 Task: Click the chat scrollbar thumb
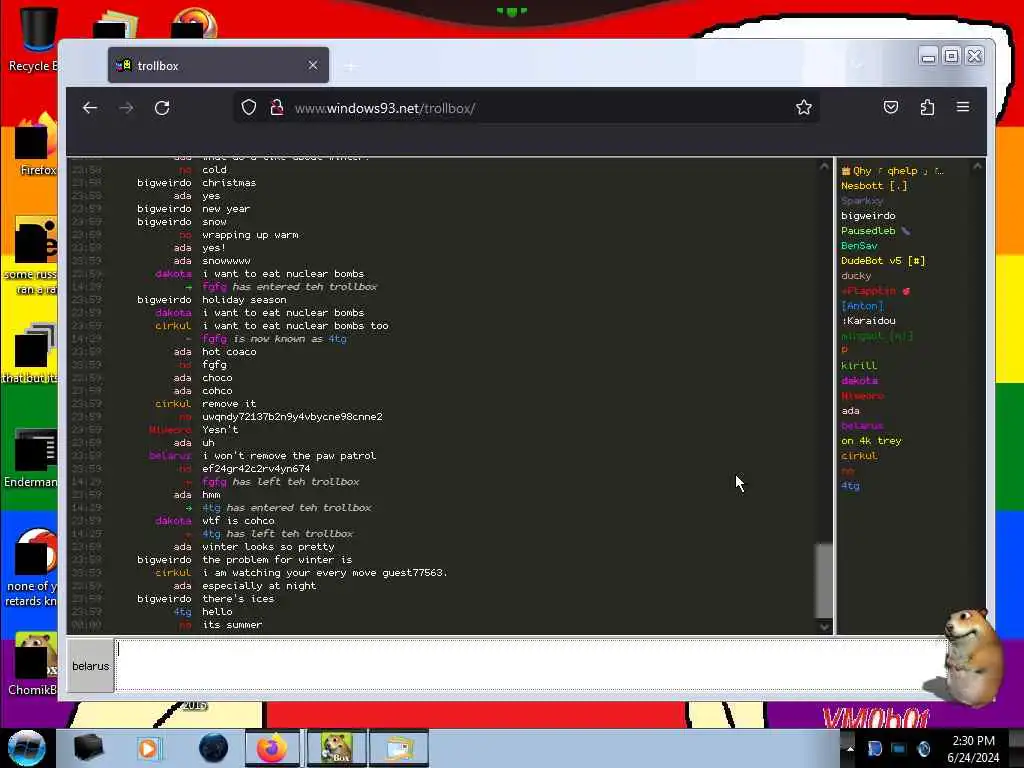(824, 580)
